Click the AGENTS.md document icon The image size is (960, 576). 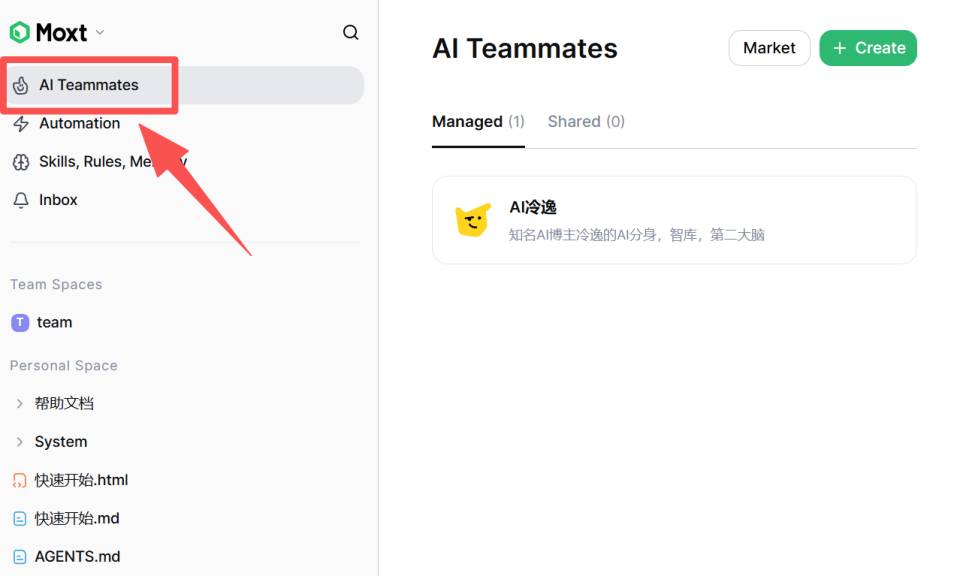tap(20, 557)
